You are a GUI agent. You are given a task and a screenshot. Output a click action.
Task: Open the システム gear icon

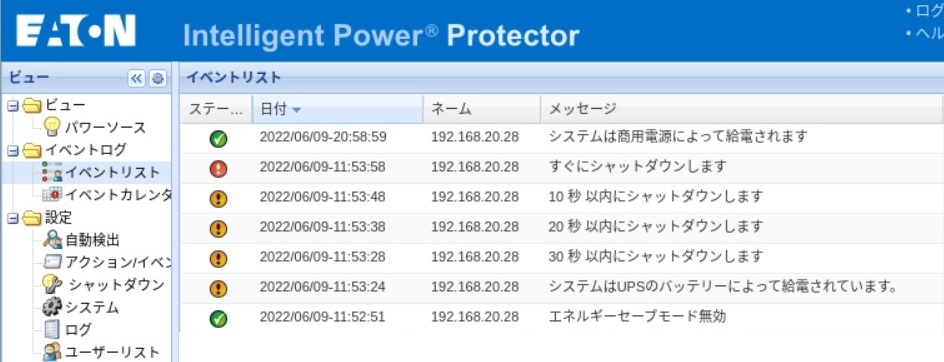pyautogui.click(x=52, y=307)
